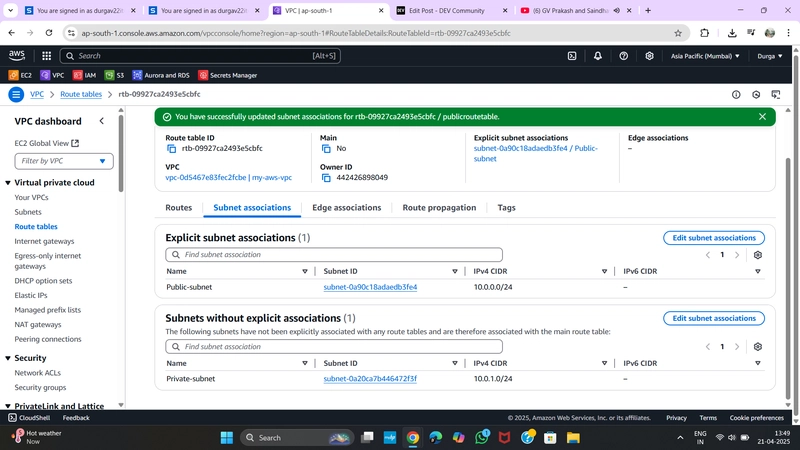
Task: Open the VPC shortcut in favorites bar
Action: tap(53, 75)
